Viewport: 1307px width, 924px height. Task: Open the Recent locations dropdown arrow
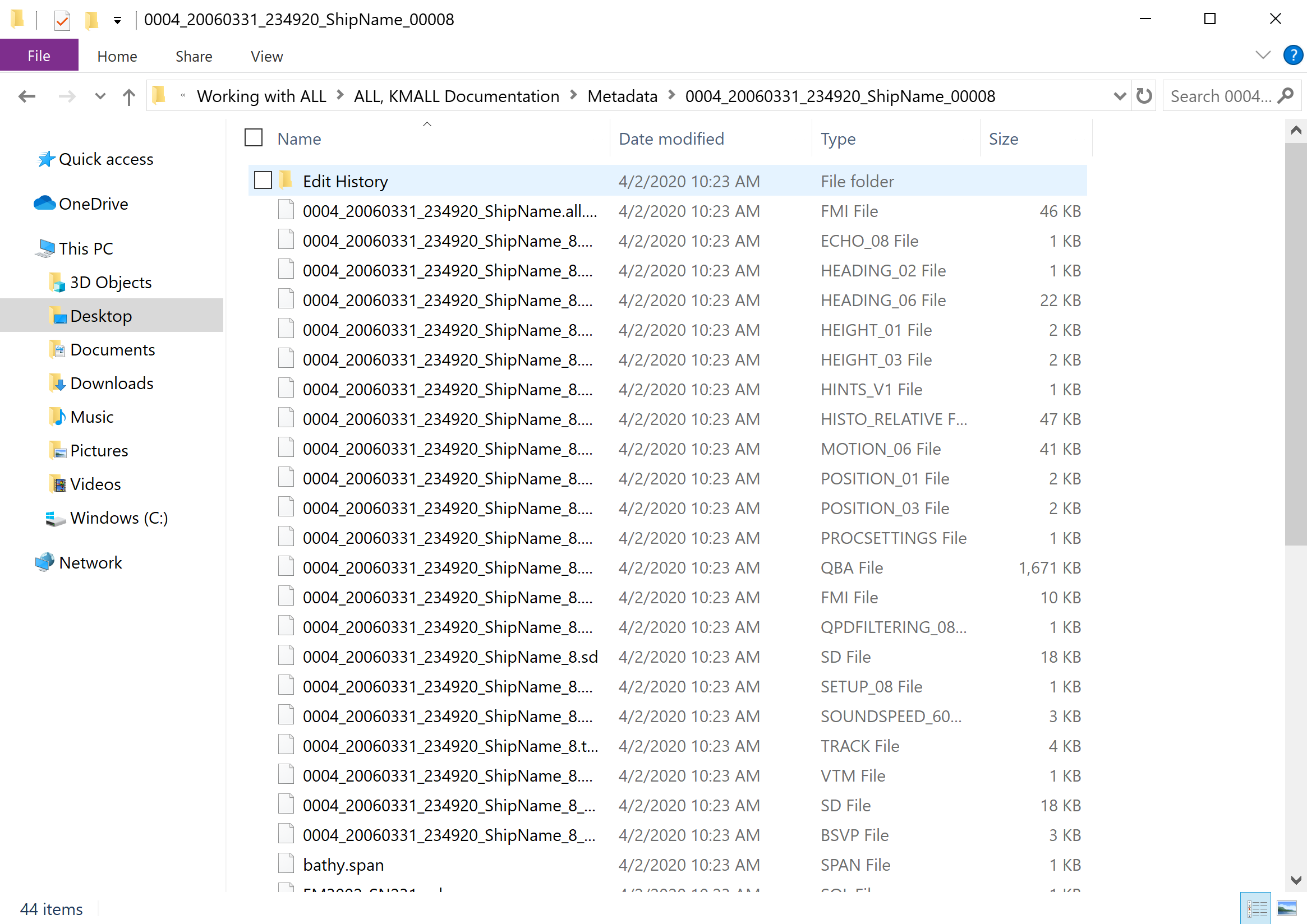click(x=100, y=96)
